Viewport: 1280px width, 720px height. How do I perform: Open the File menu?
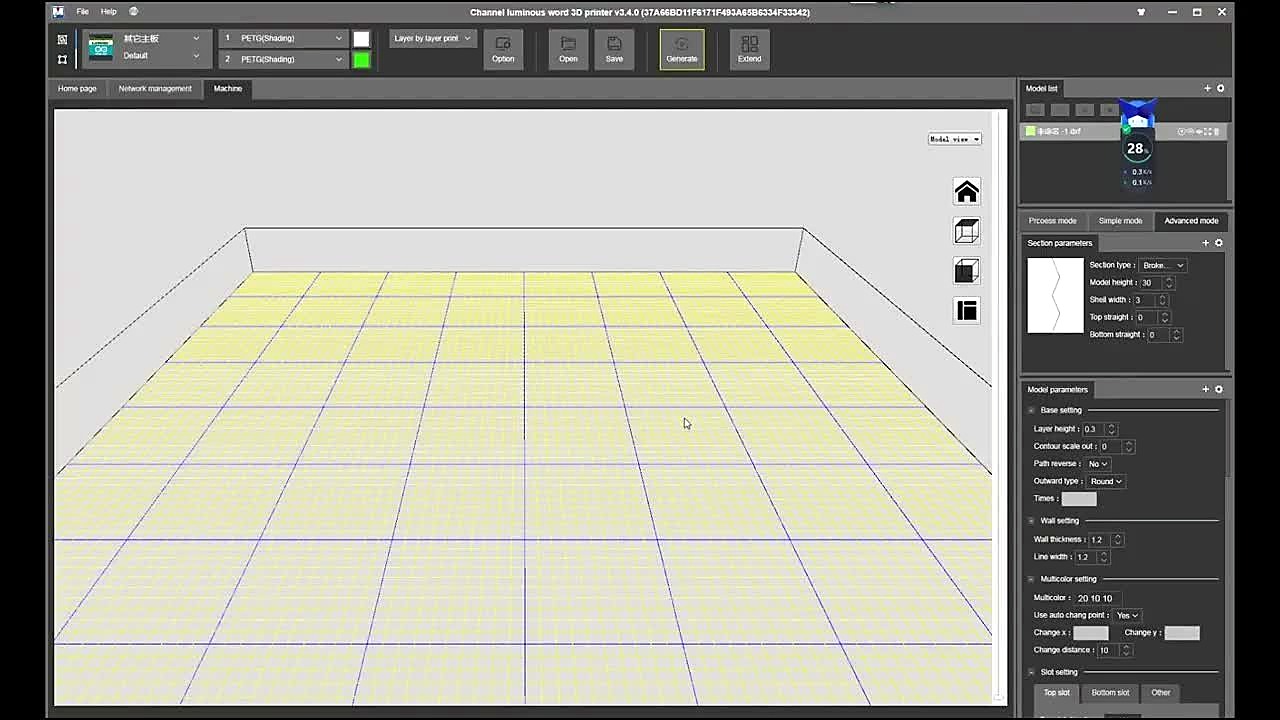[x=82, y=12]
